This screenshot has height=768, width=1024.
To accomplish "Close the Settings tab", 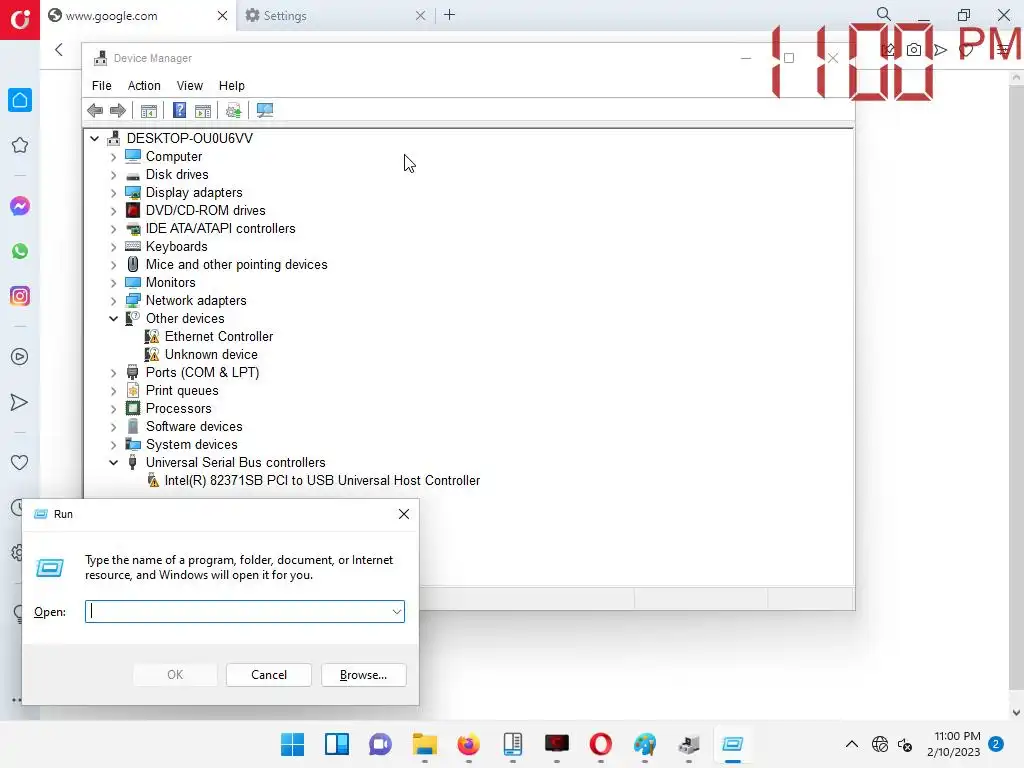I will pos(420,16).
